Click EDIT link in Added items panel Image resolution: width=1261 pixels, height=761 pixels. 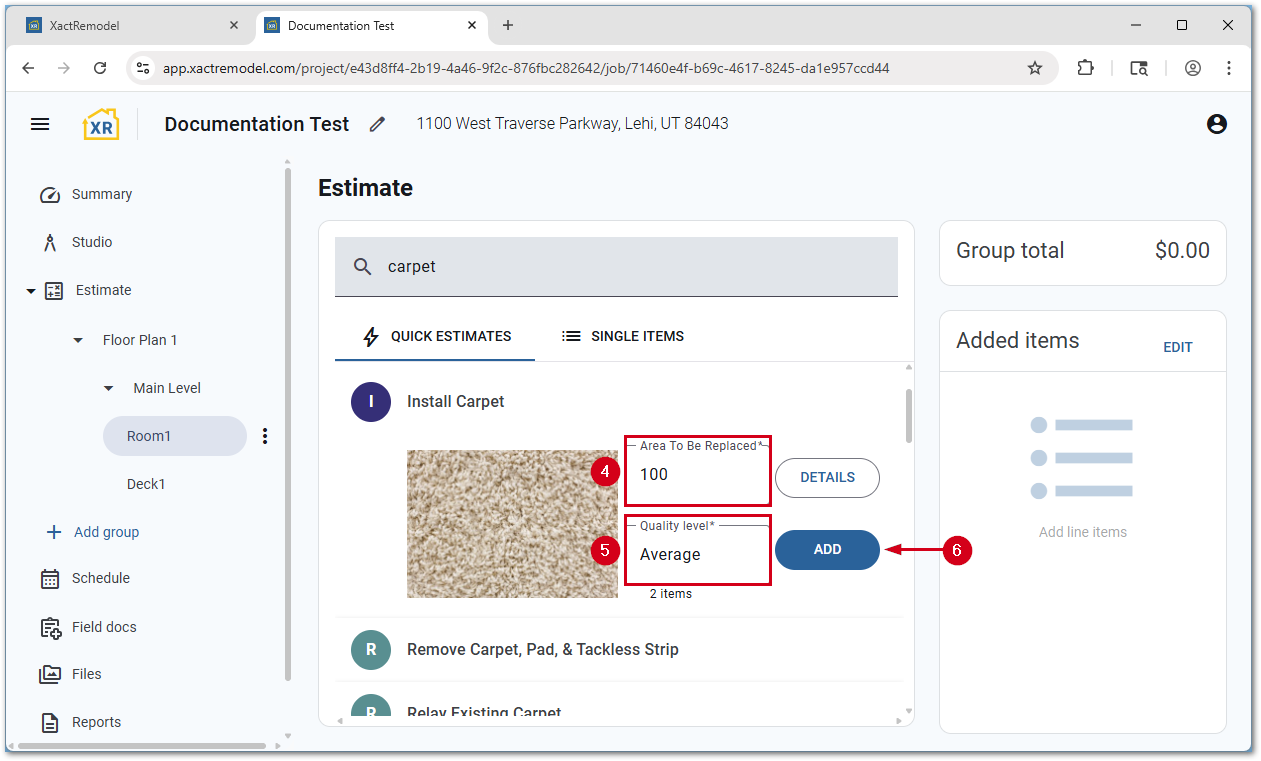[1177, 347]
